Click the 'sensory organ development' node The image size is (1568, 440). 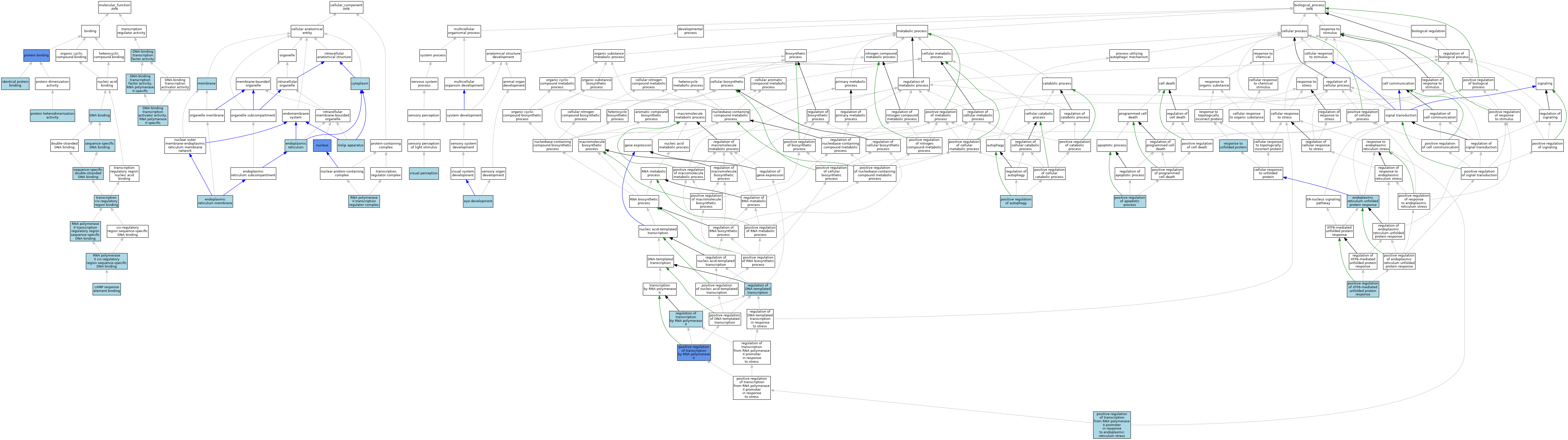(493, 174)
